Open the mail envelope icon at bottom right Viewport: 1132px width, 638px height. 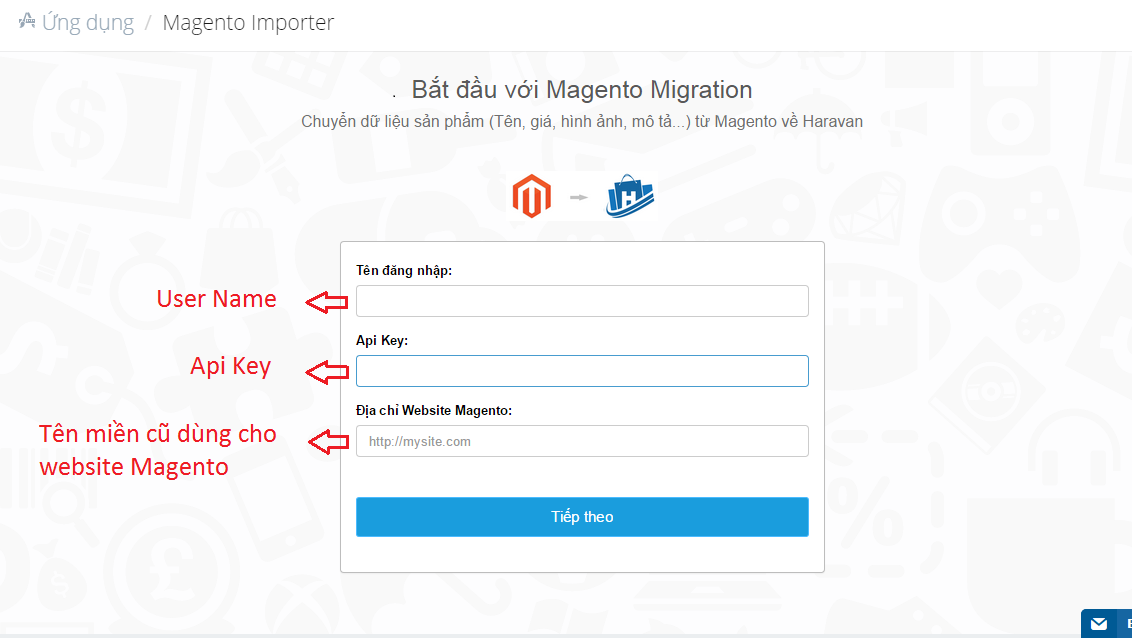pos(1099,624)
